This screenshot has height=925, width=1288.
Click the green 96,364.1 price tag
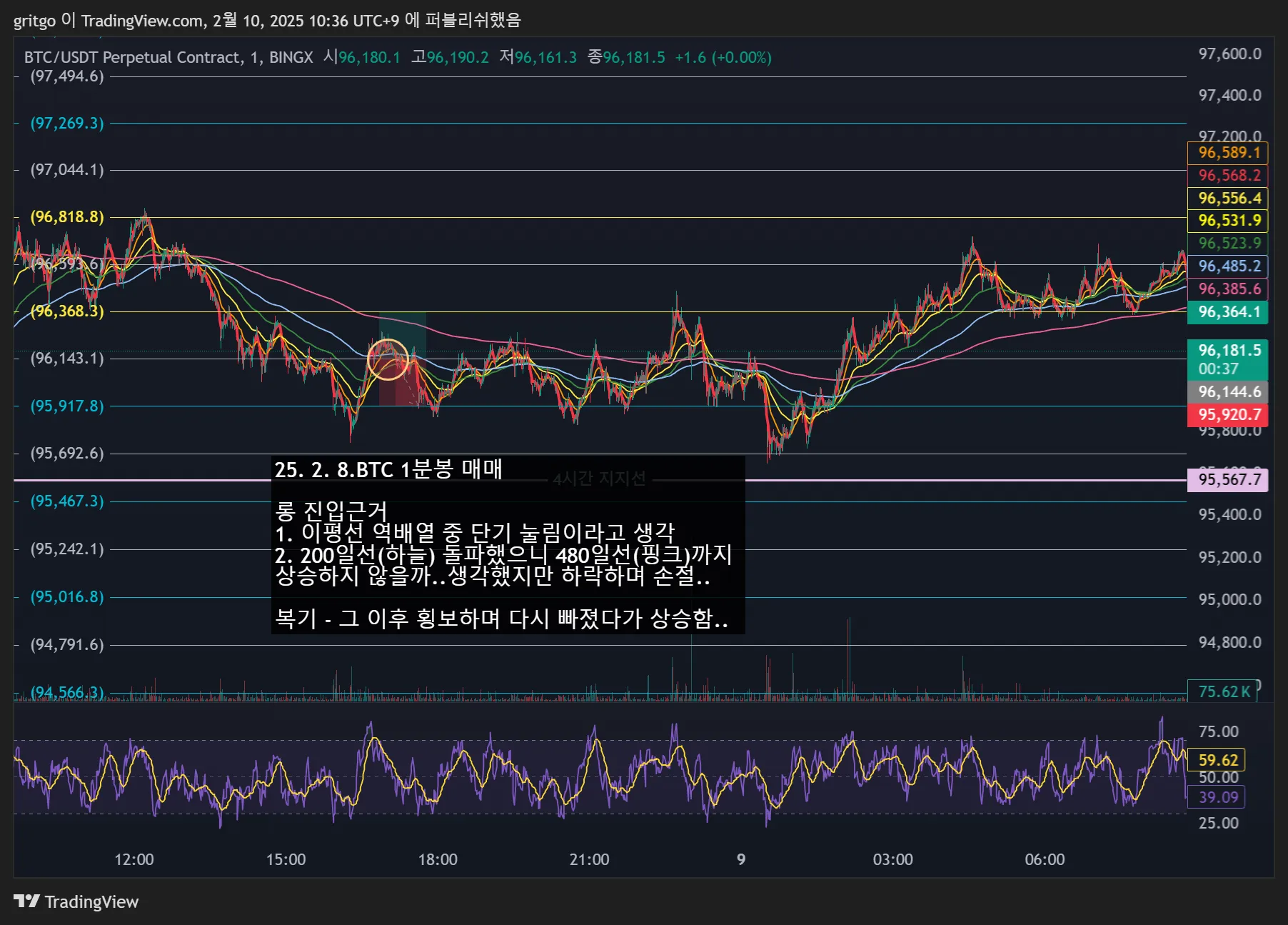(x=1228, y=312)
